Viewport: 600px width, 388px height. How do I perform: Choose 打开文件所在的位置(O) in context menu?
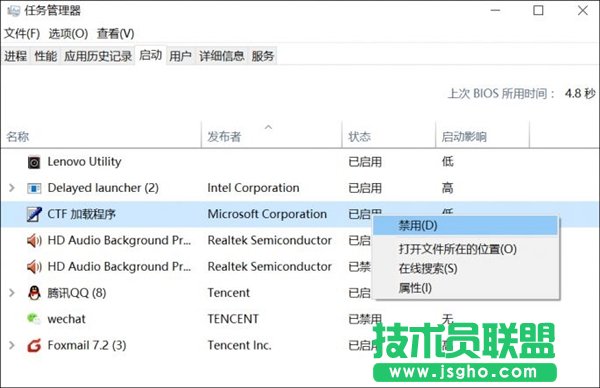pyautogui.click(x=465, y=249)
